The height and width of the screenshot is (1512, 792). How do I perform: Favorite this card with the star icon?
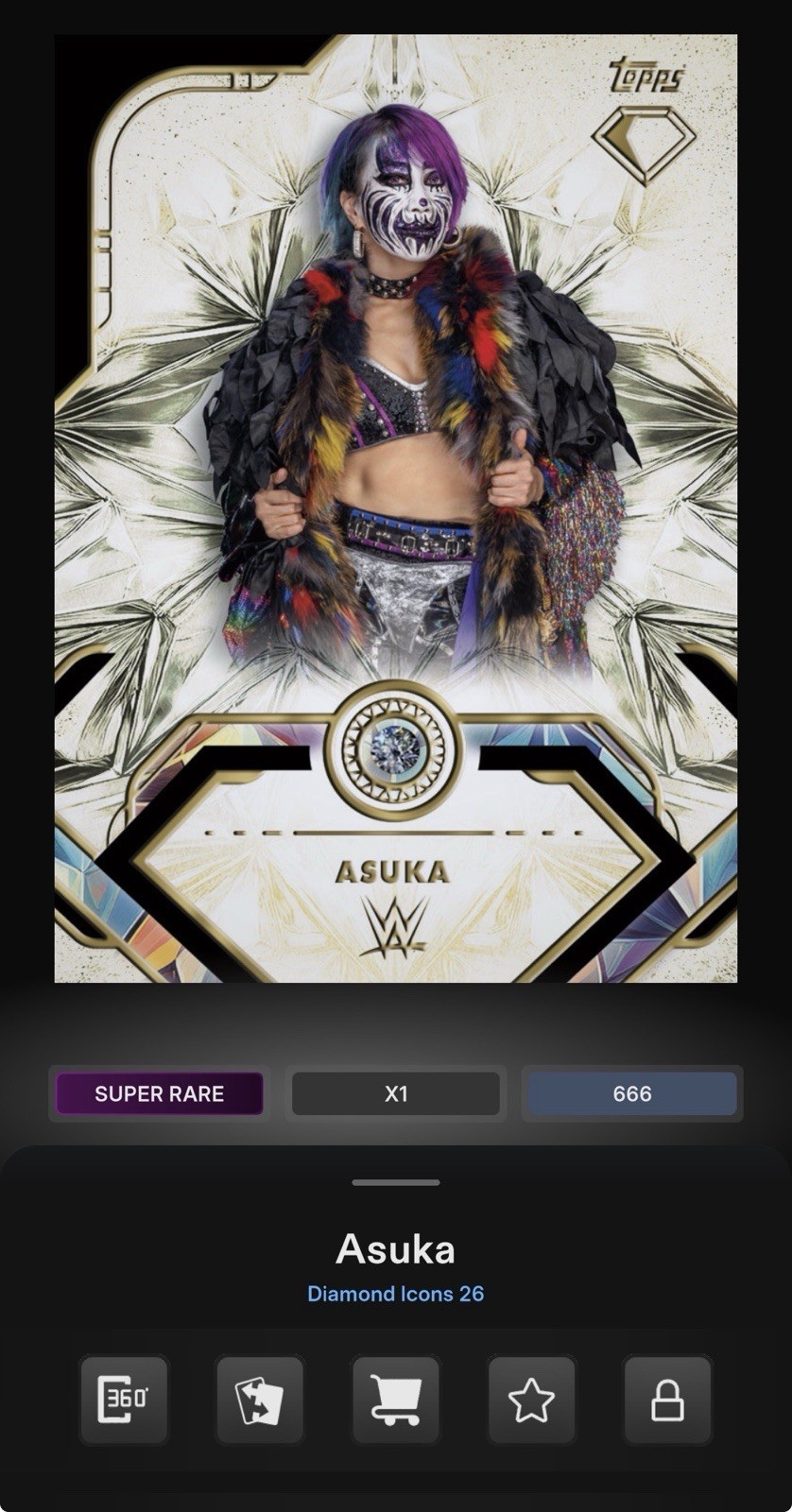(532, 1400)
